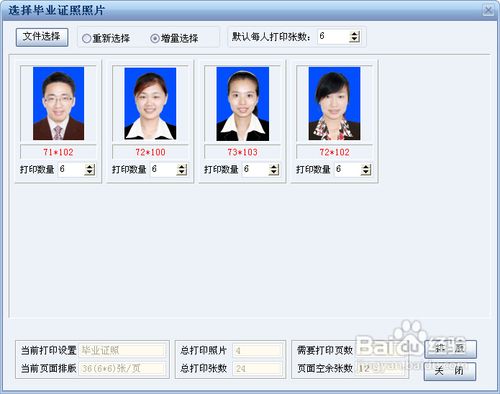Viewport: 500px width, 394px height.
Task: Decrease 打印数量 for the 72*100 photo
Action: pyautogui.click(x=181, y=173)
